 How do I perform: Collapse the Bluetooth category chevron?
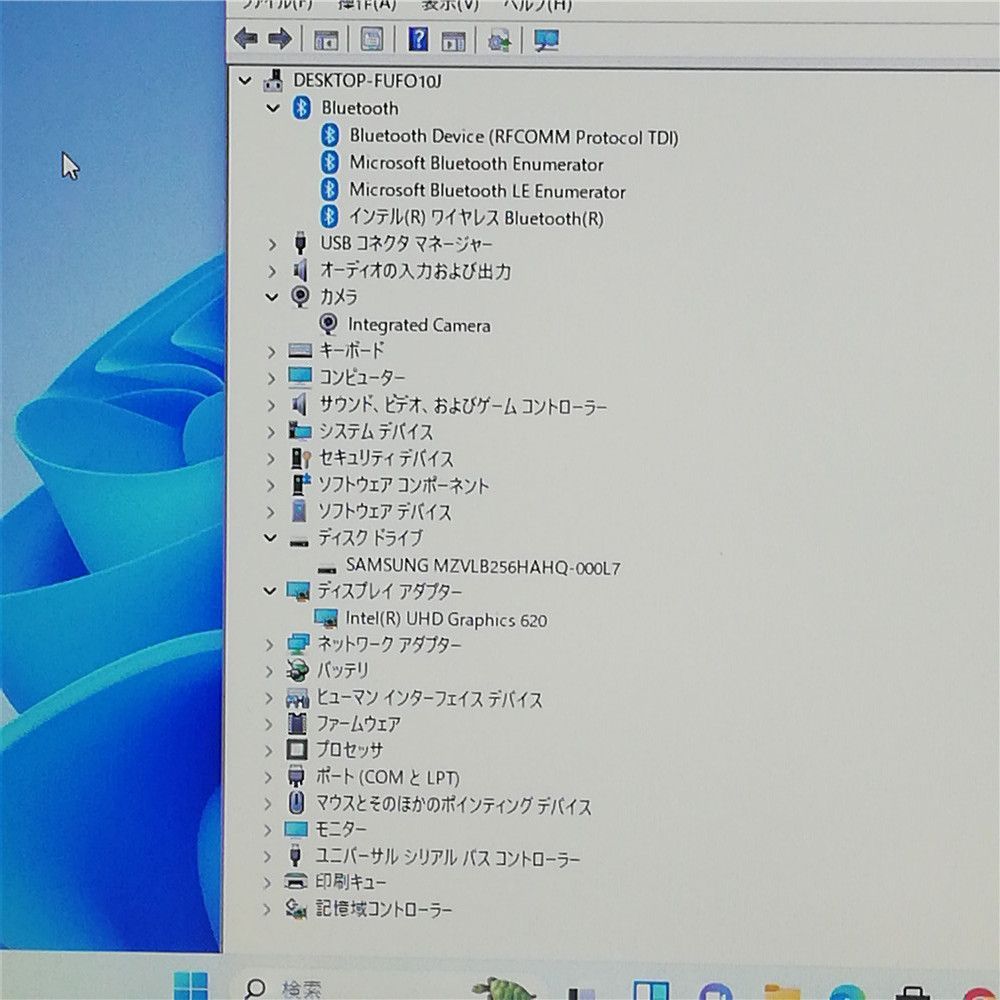click(273, 108)
